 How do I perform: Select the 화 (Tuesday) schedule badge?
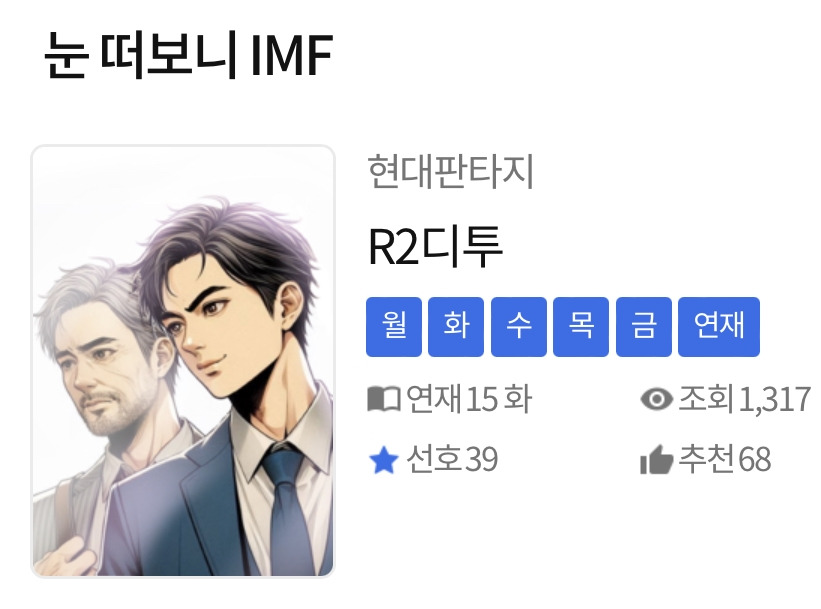pos(456,327)
